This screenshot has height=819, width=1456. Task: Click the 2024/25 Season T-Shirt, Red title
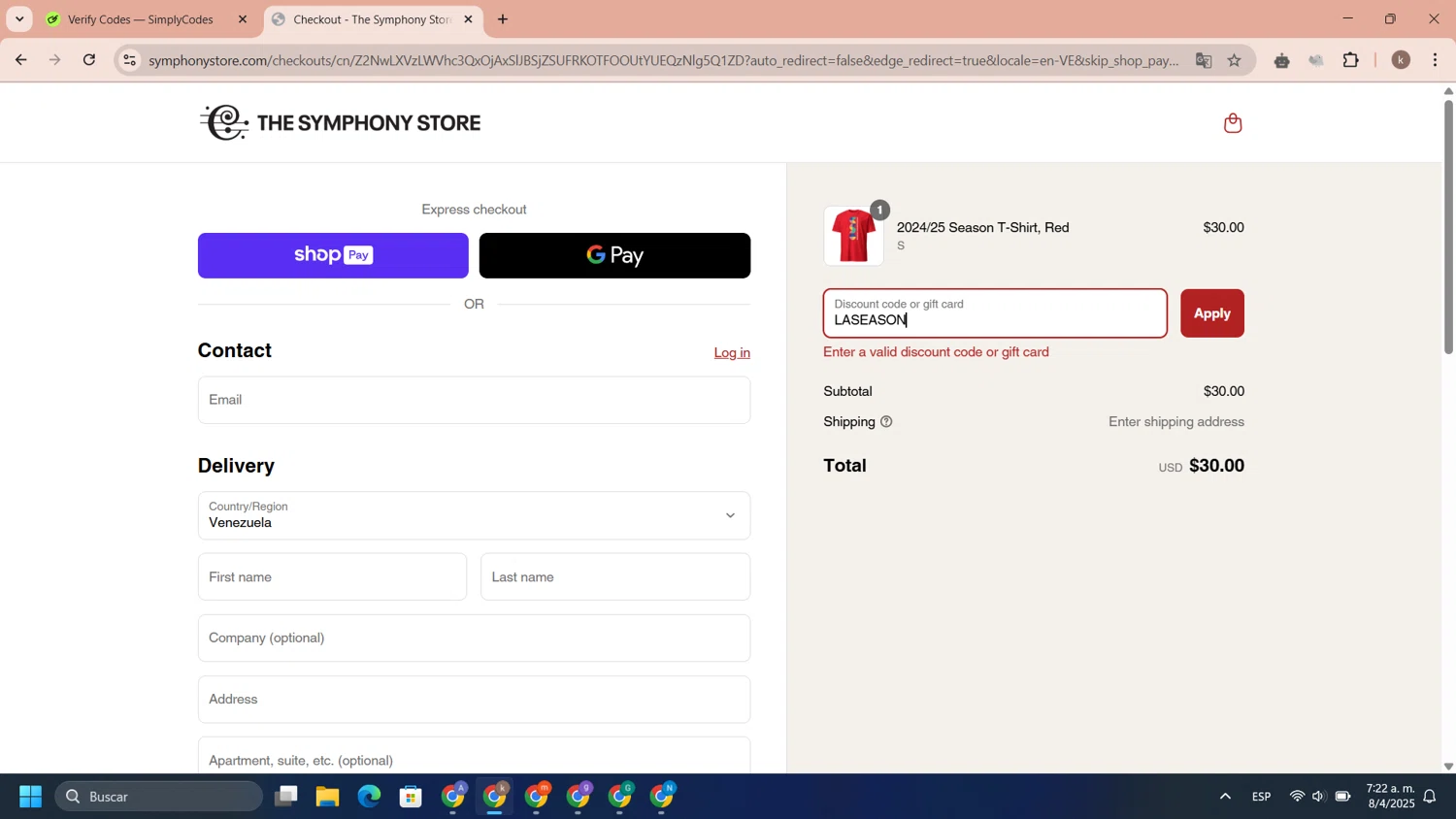(982, 227)
